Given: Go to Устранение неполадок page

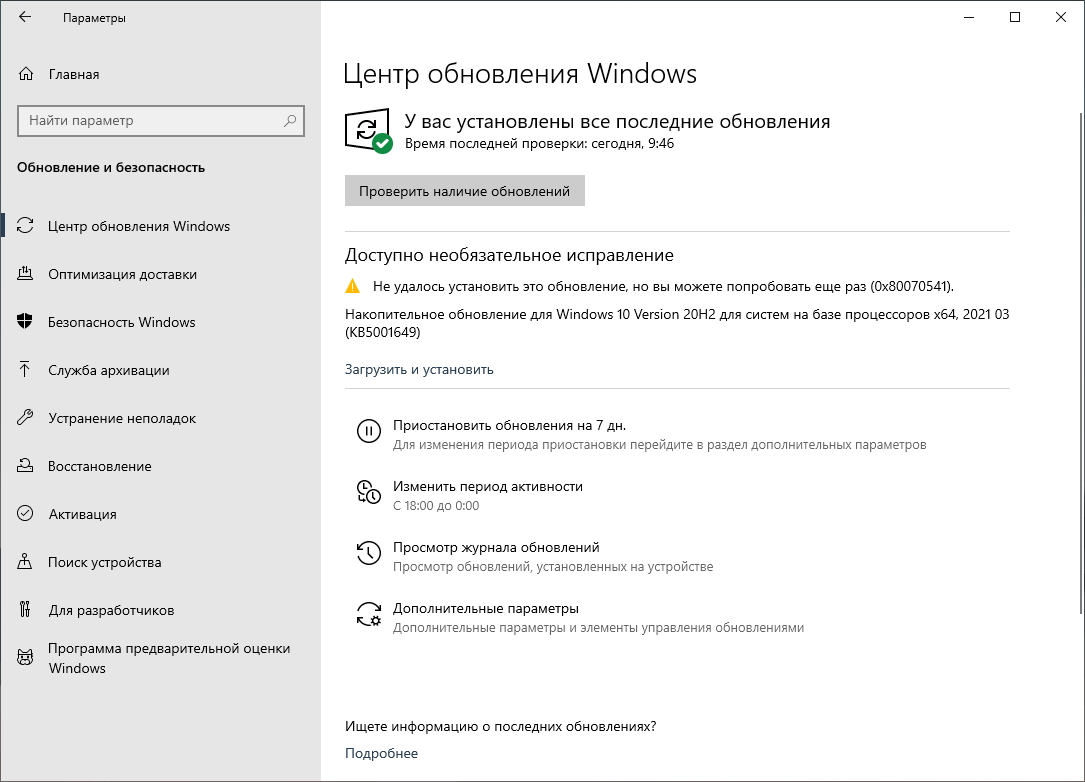Looking at the screenshot, I should [122, 418].
